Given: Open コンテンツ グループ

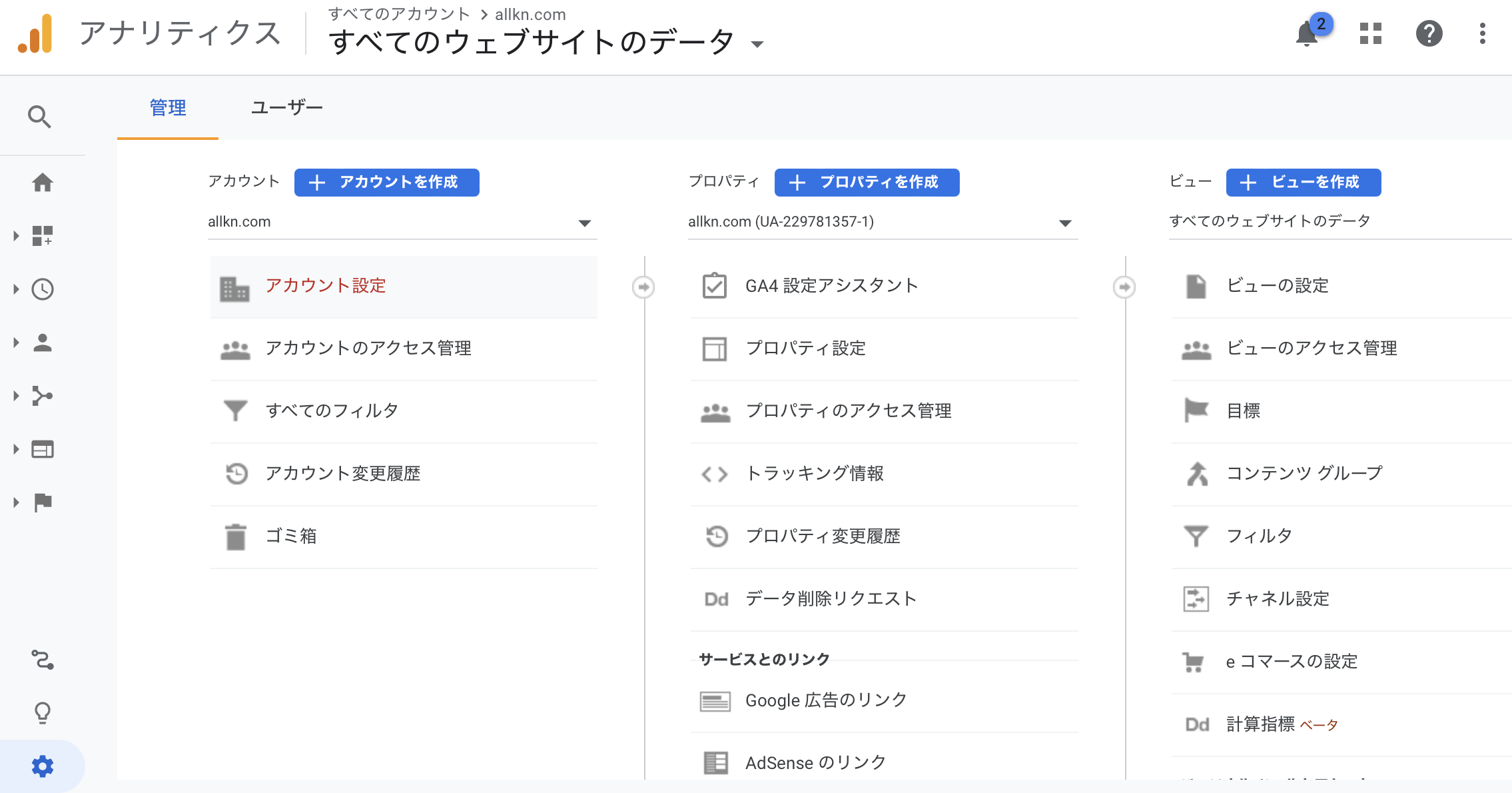Looking at the screenshot, I should (1341, 474).
